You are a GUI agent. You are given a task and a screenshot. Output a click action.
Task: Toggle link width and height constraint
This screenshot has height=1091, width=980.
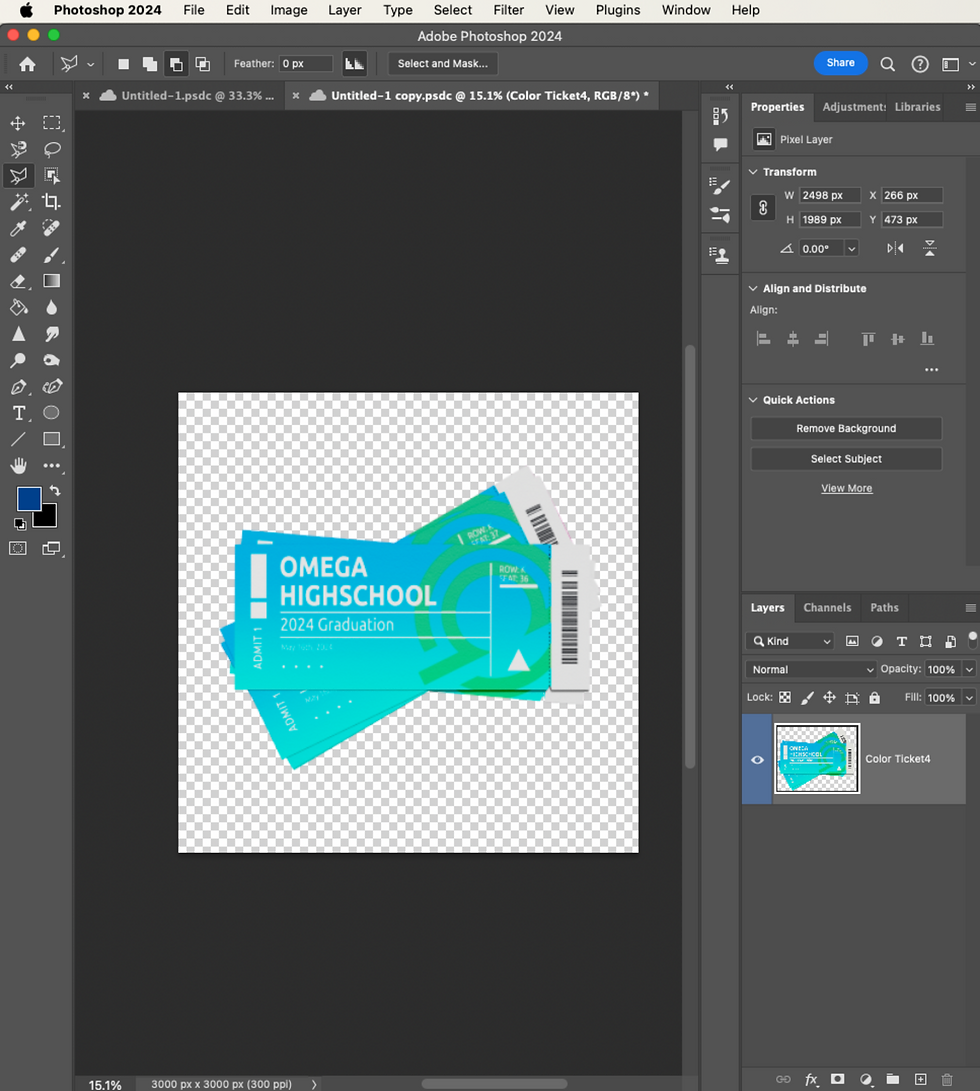[x=763, y=207]
